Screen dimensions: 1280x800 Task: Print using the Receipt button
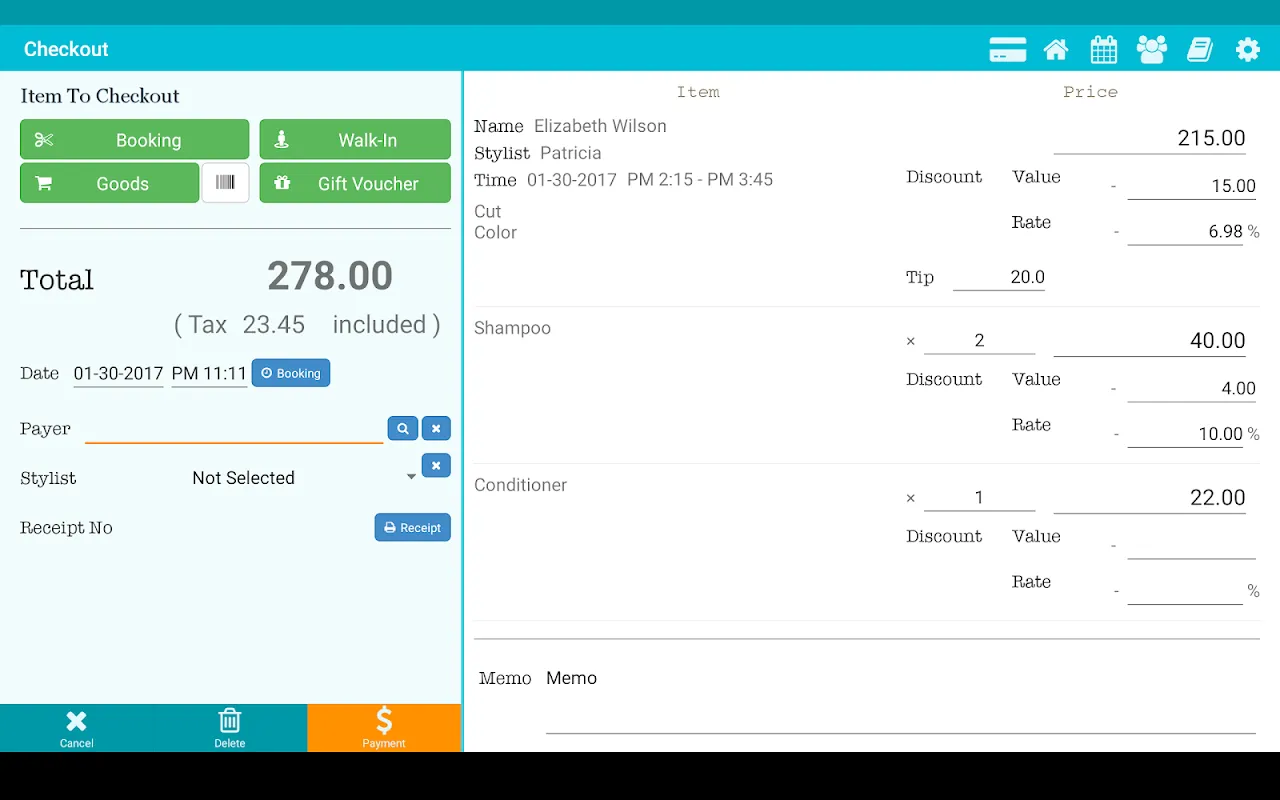[x=412, y=527]
